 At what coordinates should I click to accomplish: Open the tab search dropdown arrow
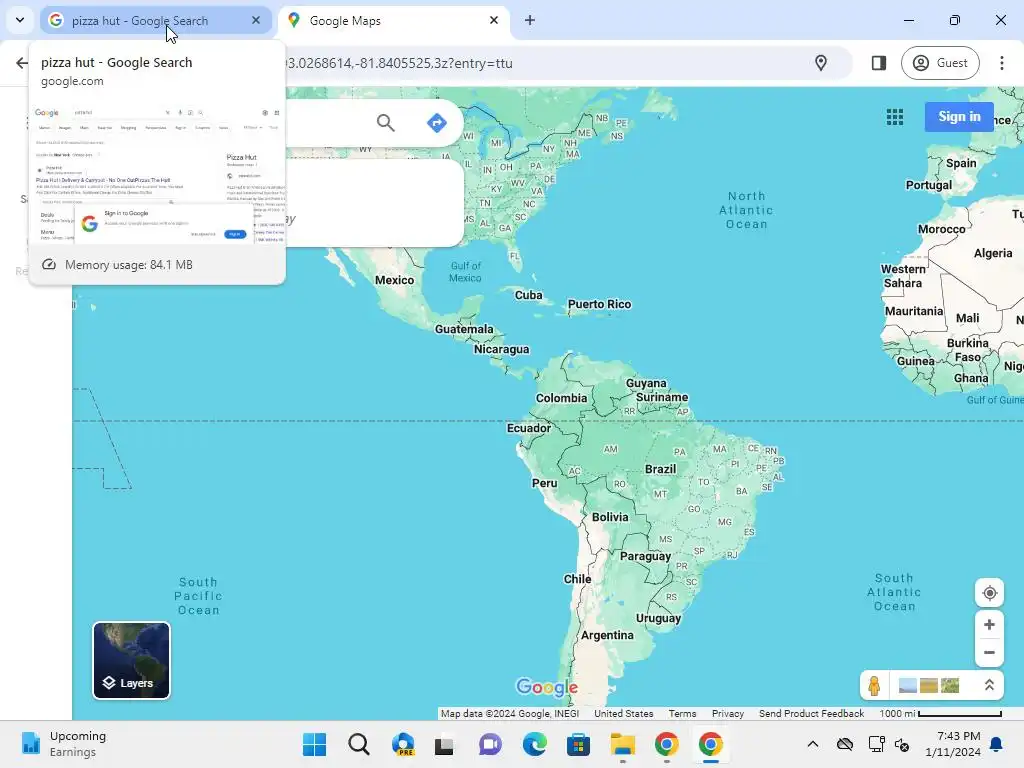pyautogui.click(x=20, y=20)
